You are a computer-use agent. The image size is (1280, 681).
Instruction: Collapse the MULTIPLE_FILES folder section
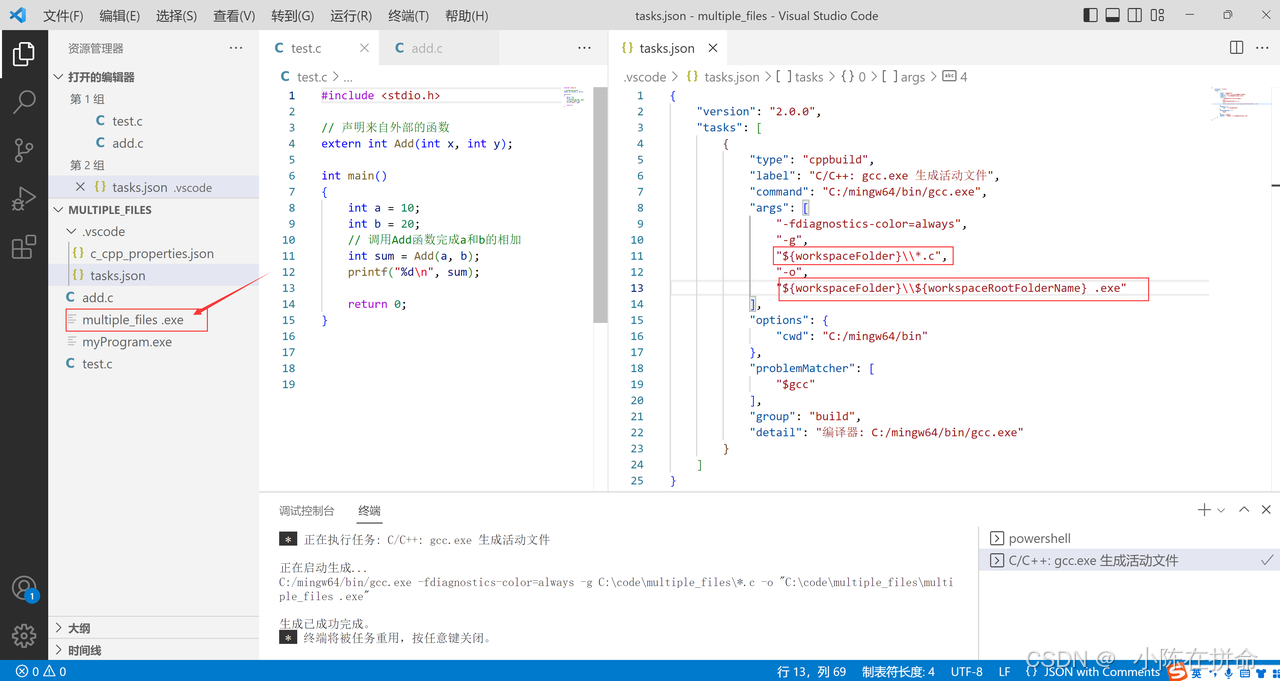point(153,210)
